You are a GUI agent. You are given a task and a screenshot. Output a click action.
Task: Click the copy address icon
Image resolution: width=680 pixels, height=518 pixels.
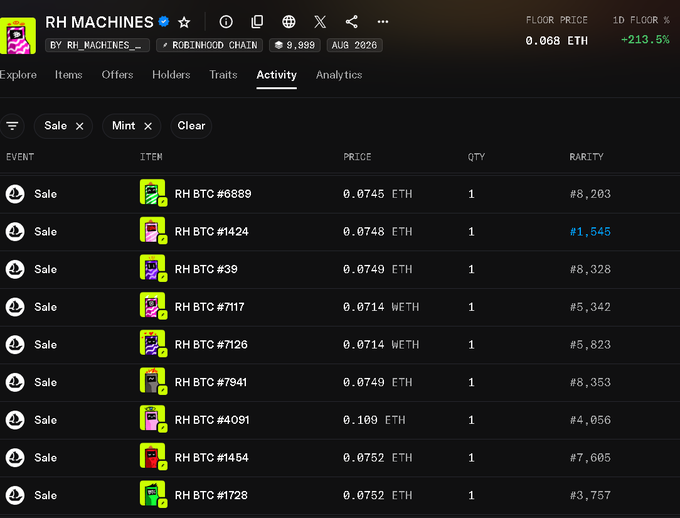(257, 22)
